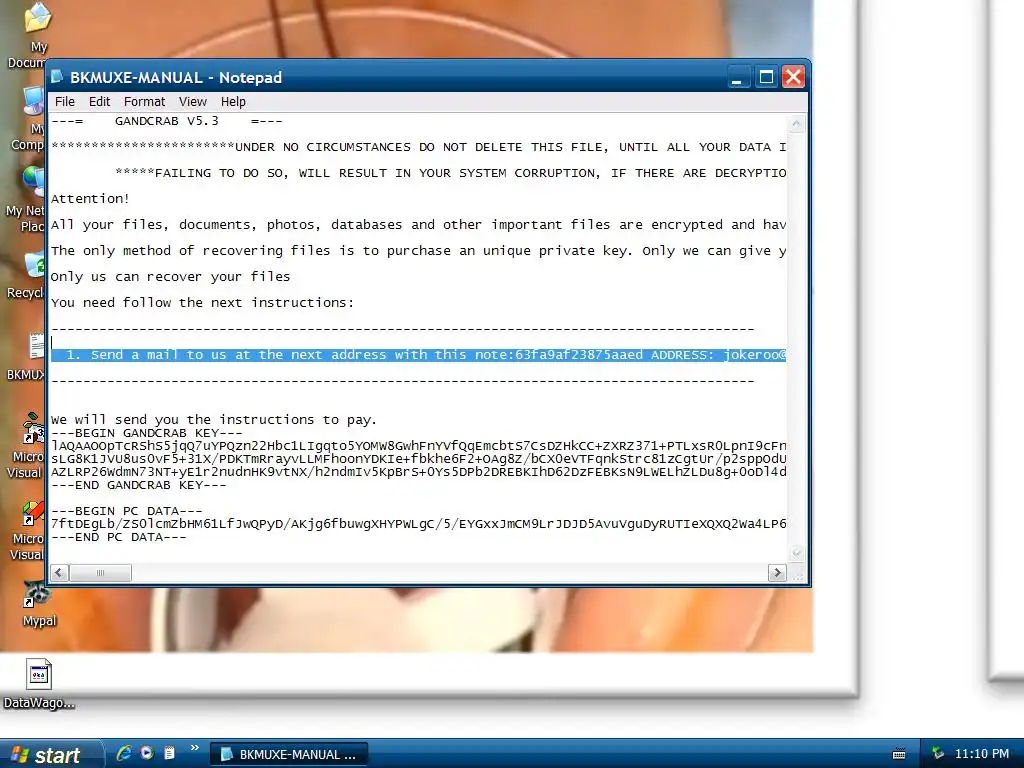Click the '---BEGIN GANDCRAB KEY---' line

[x=147, y=433]
